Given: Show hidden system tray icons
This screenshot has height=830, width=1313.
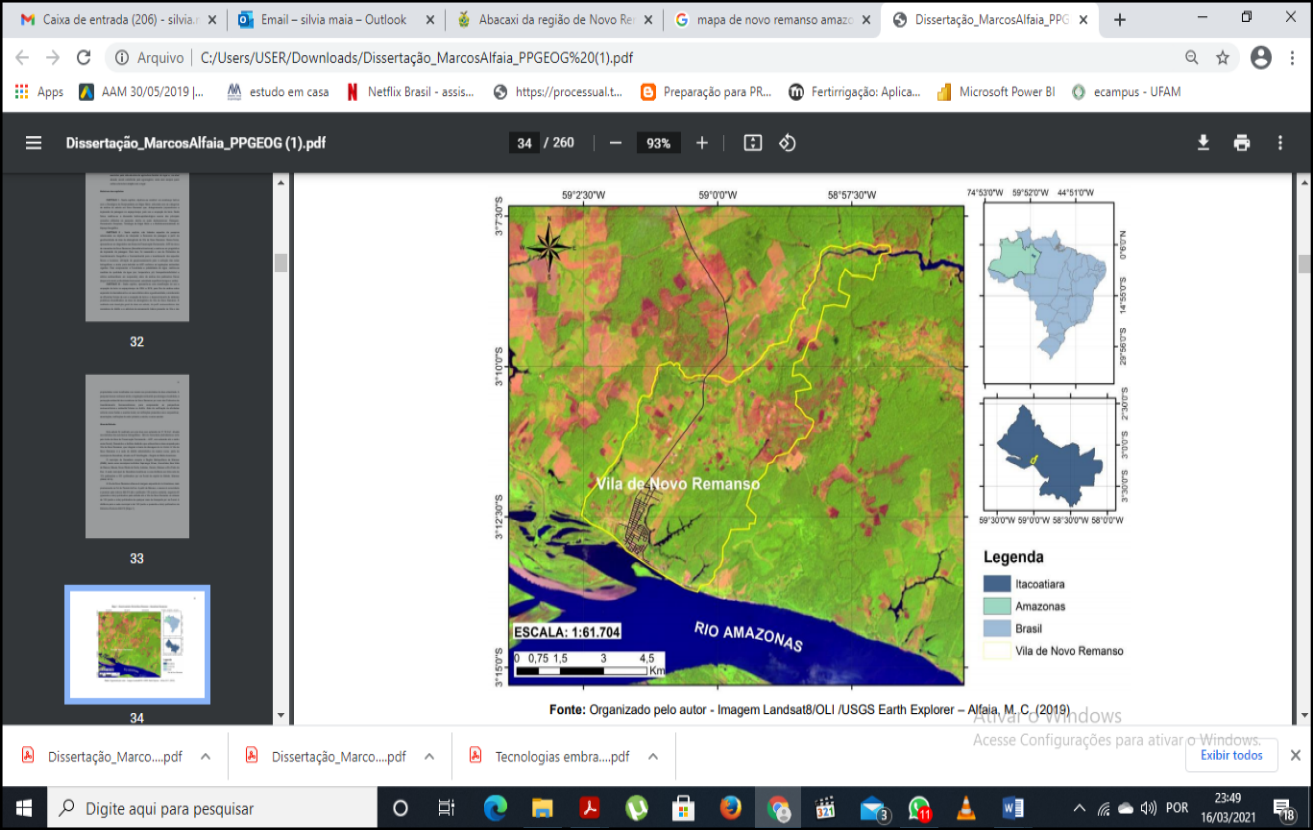Looking at the screenshot, I should pyautogui.click(x=1079, y=808).
